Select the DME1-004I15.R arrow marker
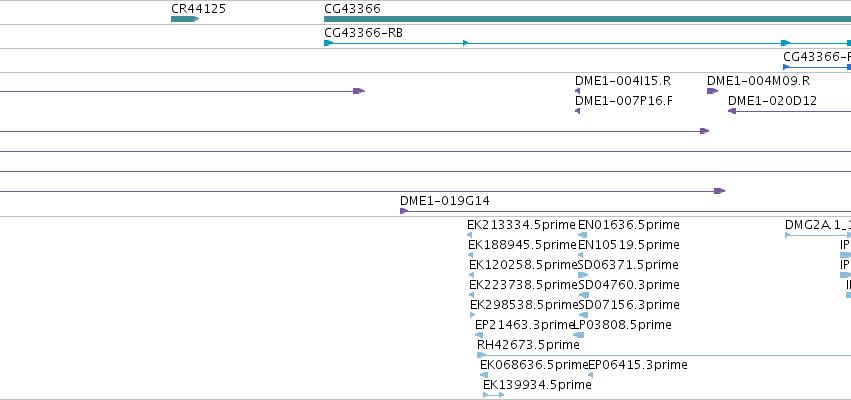The width and height of the screenshot is (851, 400). pyautogui.click(x=577, y=91)
